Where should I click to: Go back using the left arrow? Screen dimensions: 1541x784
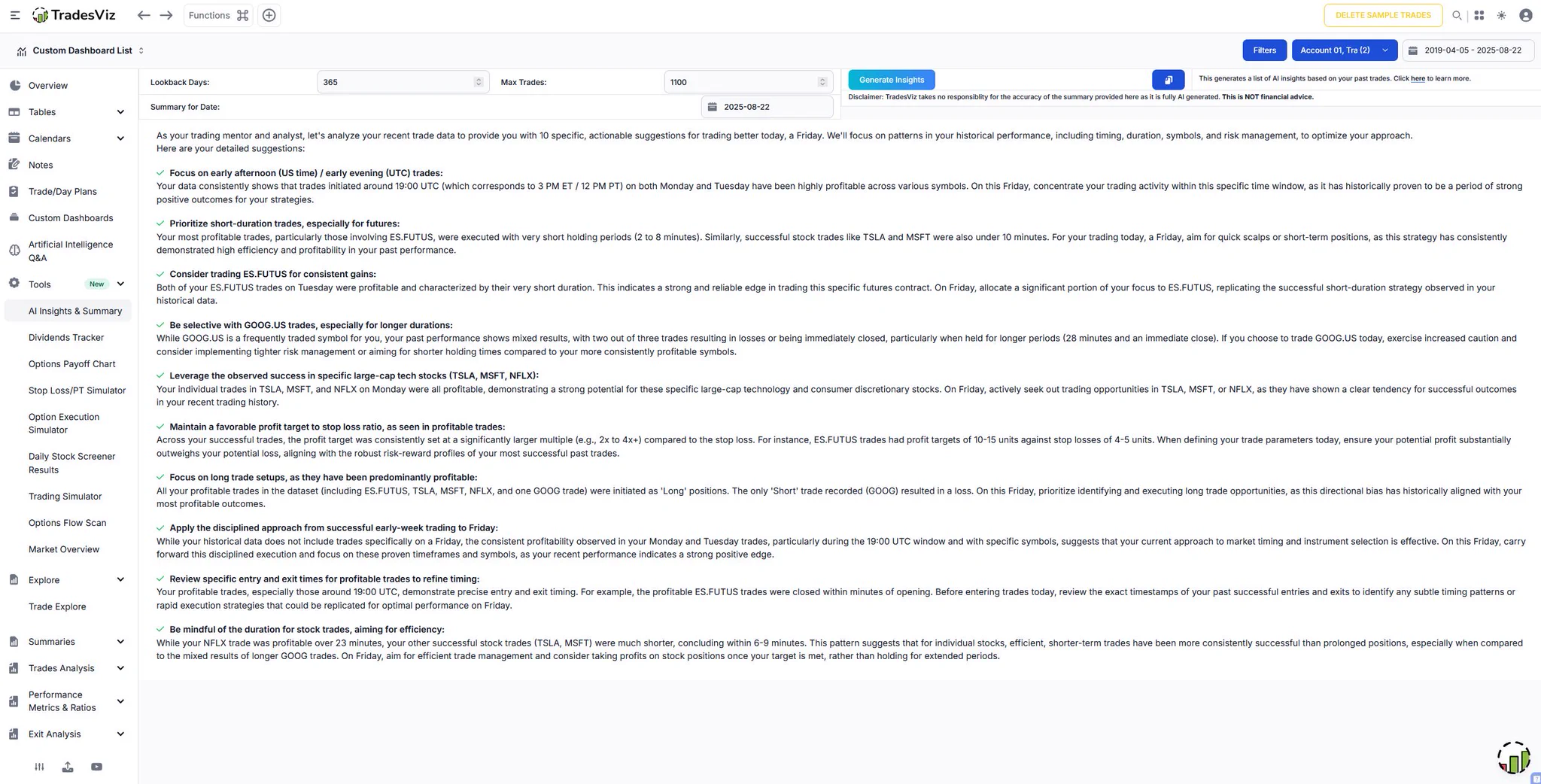point(144,15)
